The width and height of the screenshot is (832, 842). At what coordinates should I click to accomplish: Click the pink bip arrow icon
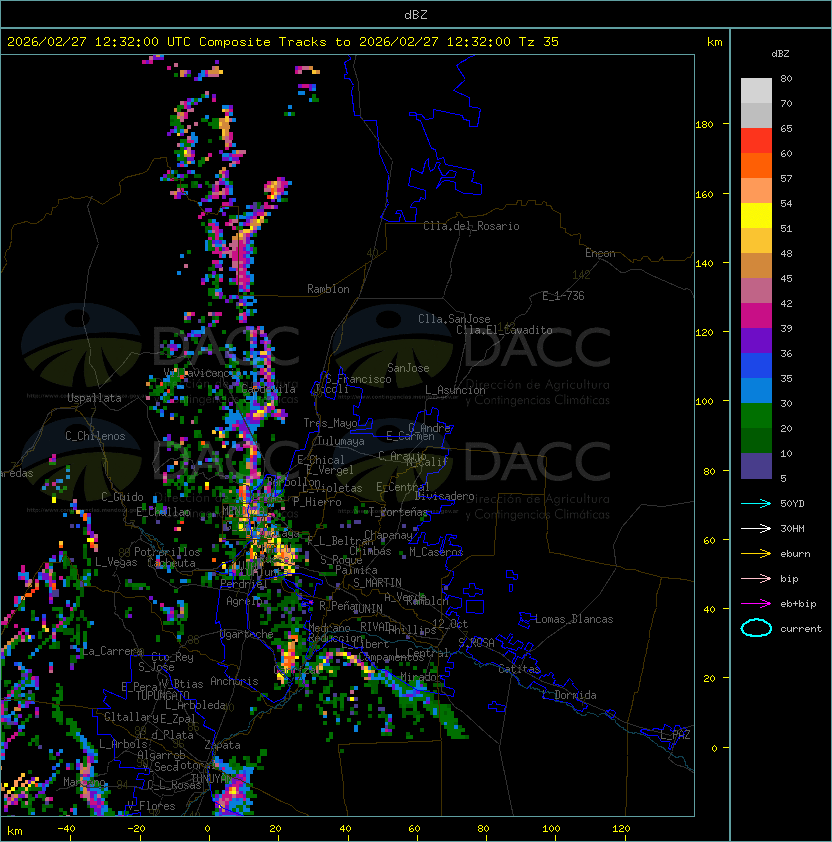pos(756,578)
